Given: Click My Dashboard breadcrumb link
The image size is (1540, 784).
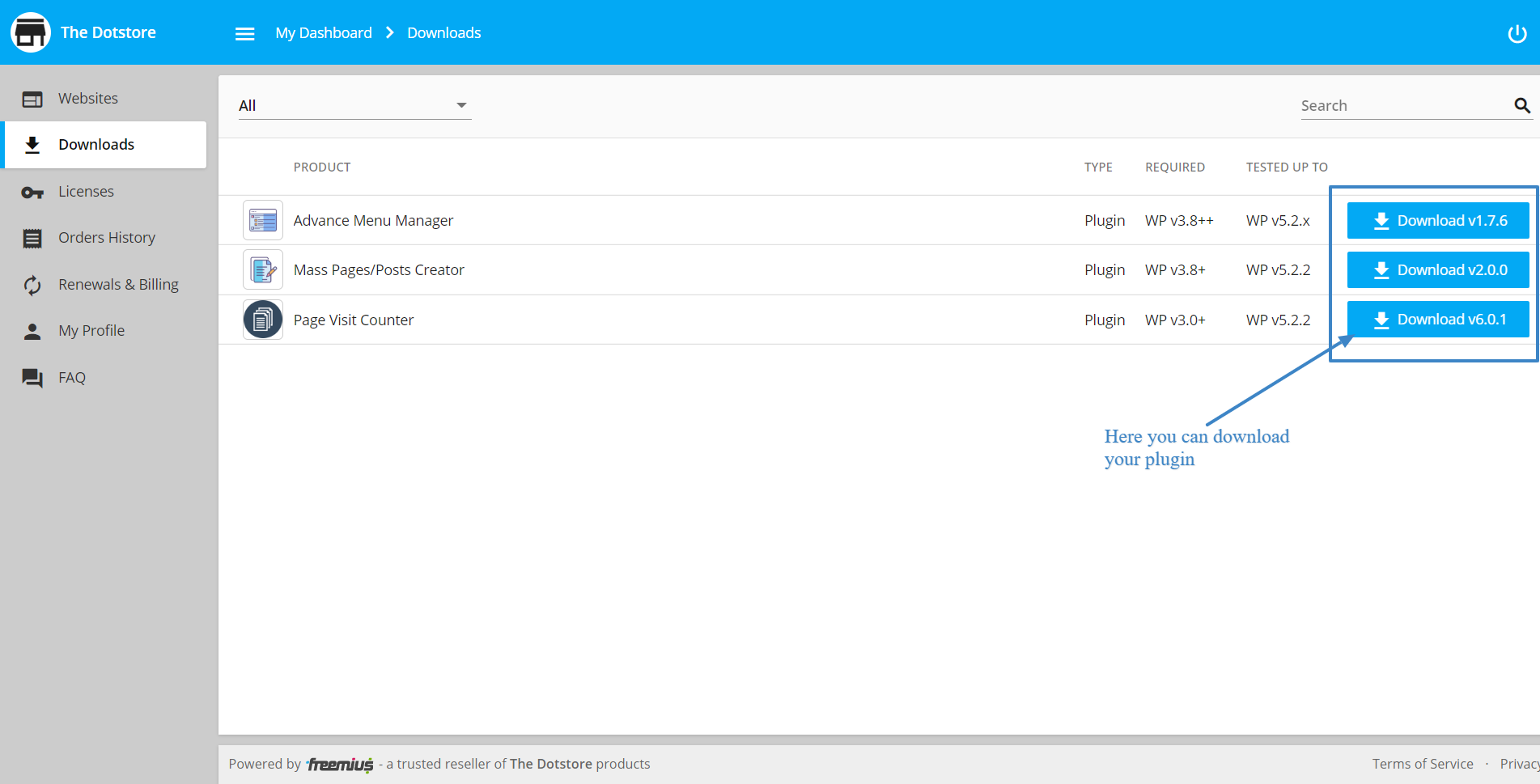Looking at the screenshot, I should (324, 33).
